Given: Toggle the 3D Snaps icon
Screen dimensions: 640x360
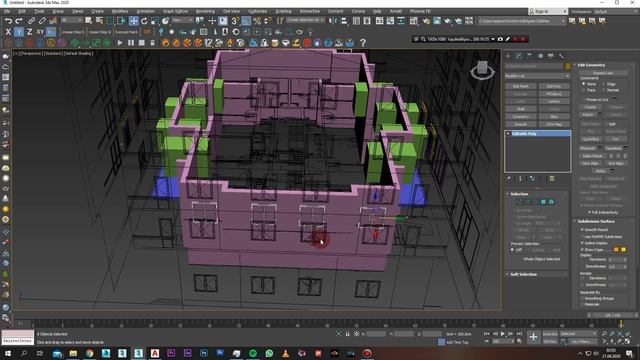Looking at the screenshot, I should [235, 20].
